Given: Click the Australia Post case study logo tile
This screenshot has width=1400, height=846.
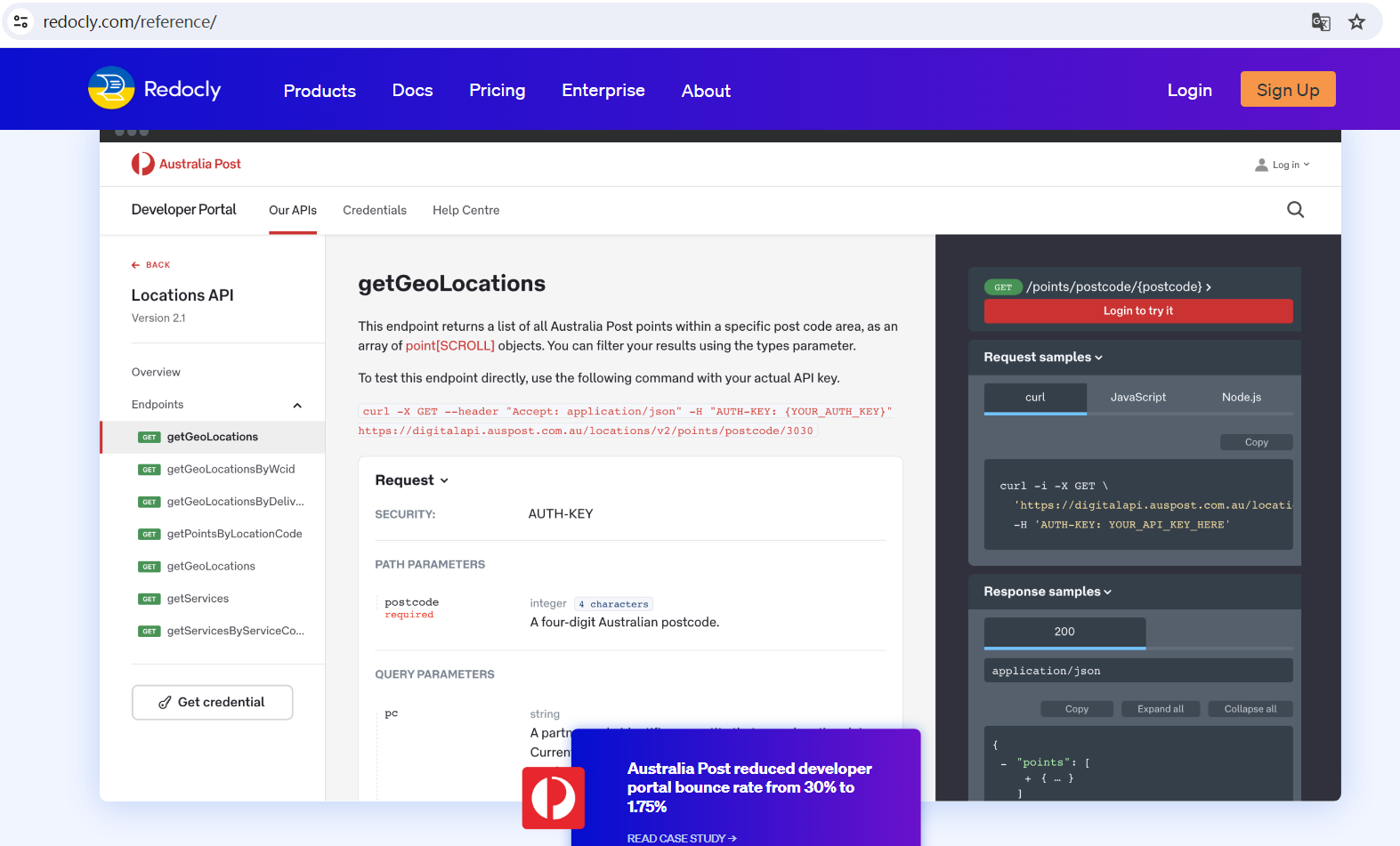Looking at the screenshot, I should (x=554, y=798).
